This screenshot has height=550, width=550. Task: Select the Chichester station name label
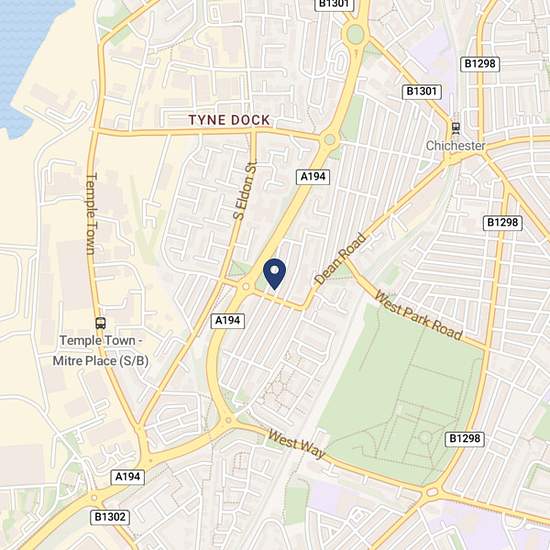(455, 146)
